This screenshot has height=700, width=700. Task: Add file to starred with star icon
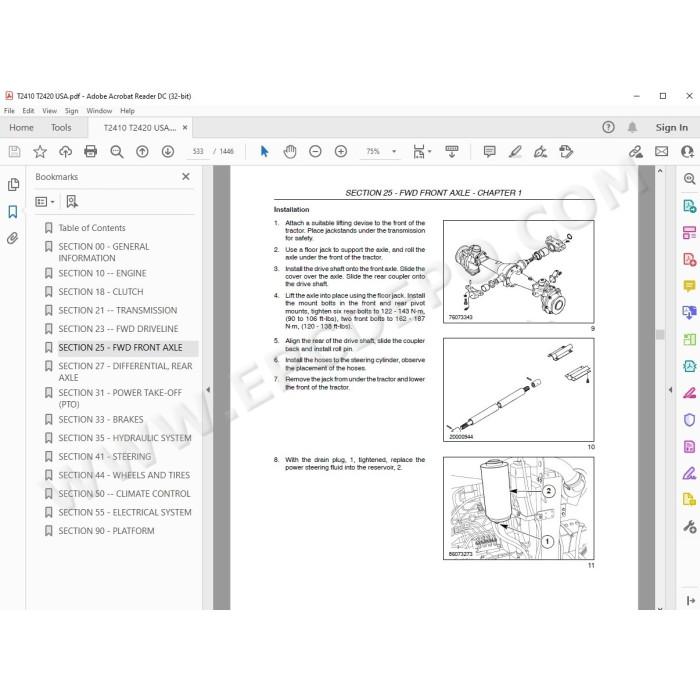point(40,152)
